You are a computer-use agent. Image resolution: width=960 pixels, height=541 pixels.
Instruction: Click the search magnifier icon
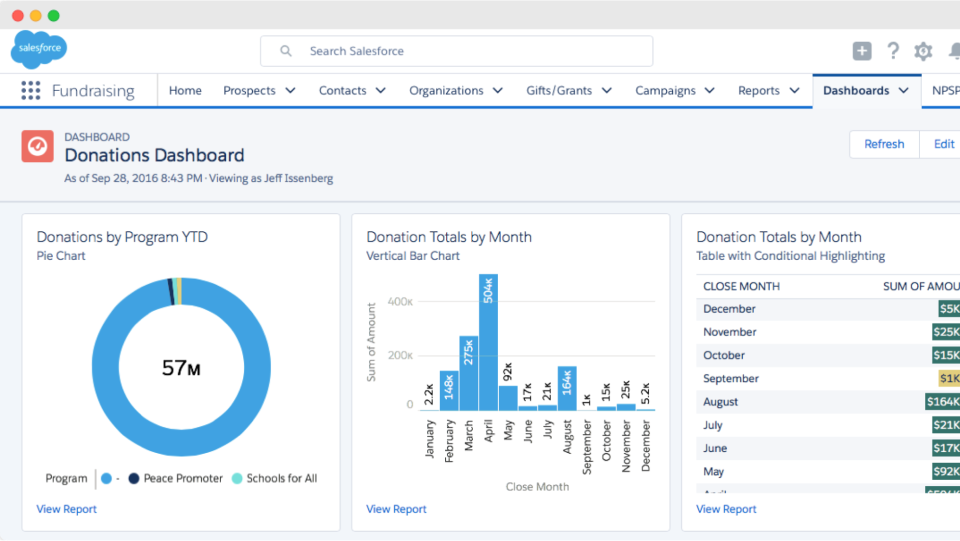[x=286, y=51]
